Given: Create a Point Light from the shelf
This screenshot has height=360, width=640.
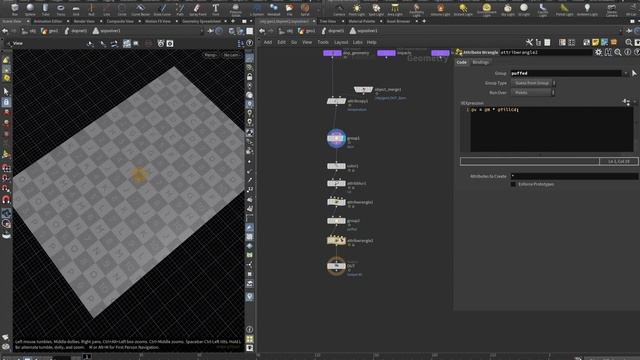Looking at the screenshot, I should click(357, 9).
